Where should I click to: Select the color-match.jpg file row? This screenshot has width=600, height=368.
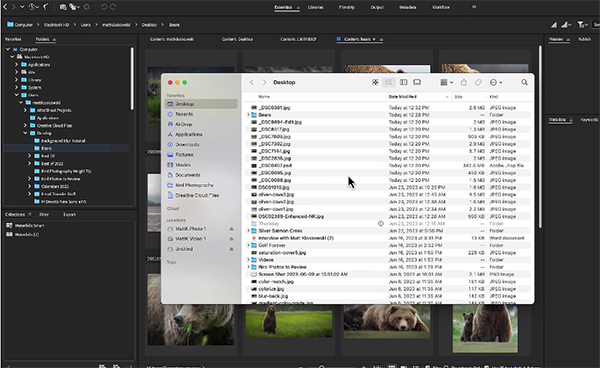point(387,282)
